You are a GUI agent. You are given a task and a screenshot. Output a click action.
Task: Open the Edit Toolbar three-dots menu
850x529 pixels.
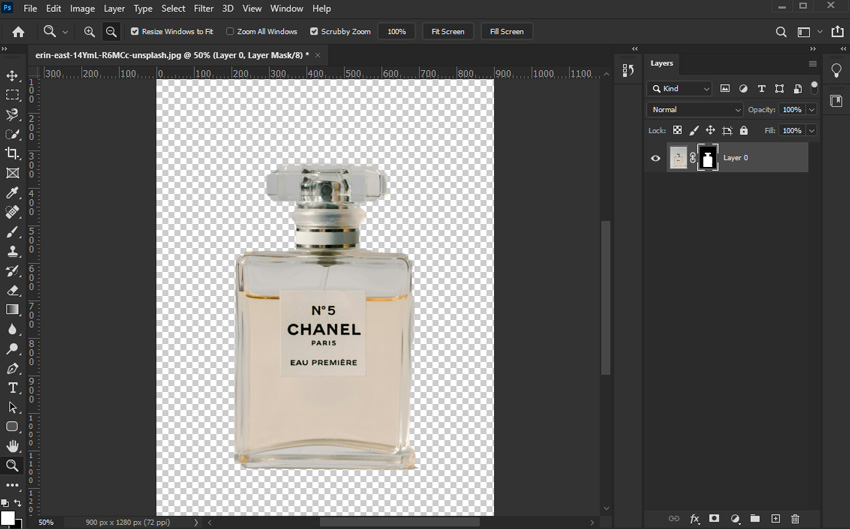pos(12,485)
